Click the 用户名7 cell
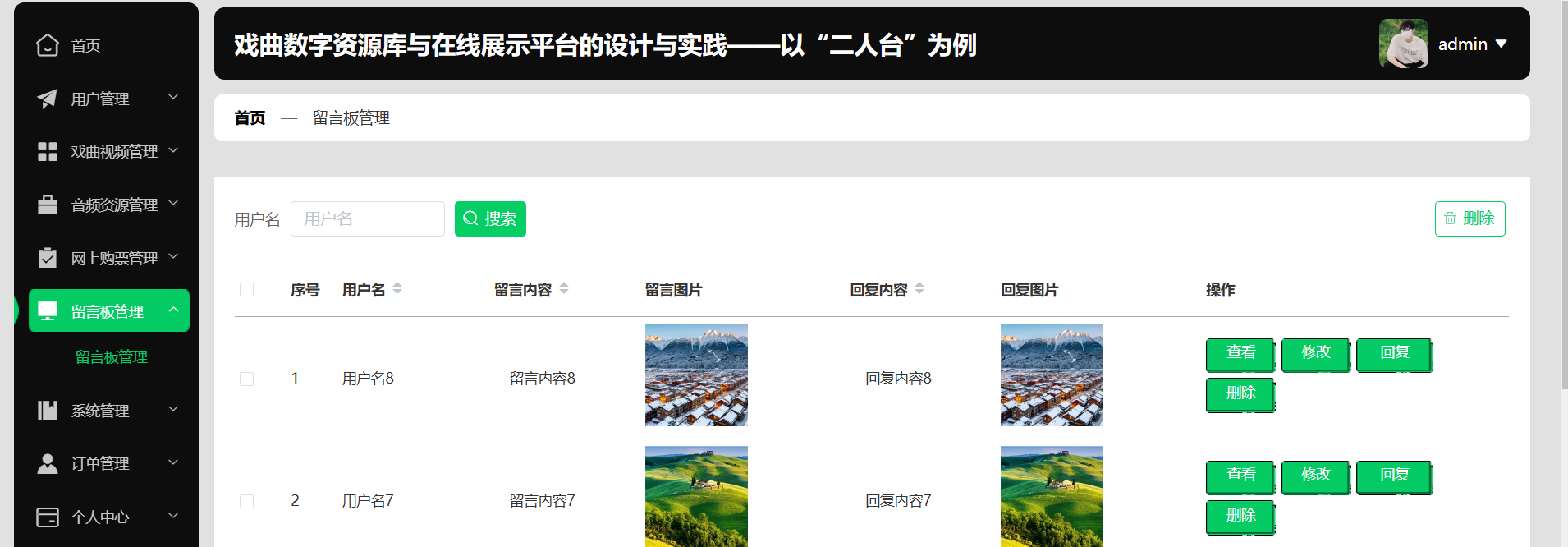The width and height of the screenshot is (1568, 547). coord(368,501)
